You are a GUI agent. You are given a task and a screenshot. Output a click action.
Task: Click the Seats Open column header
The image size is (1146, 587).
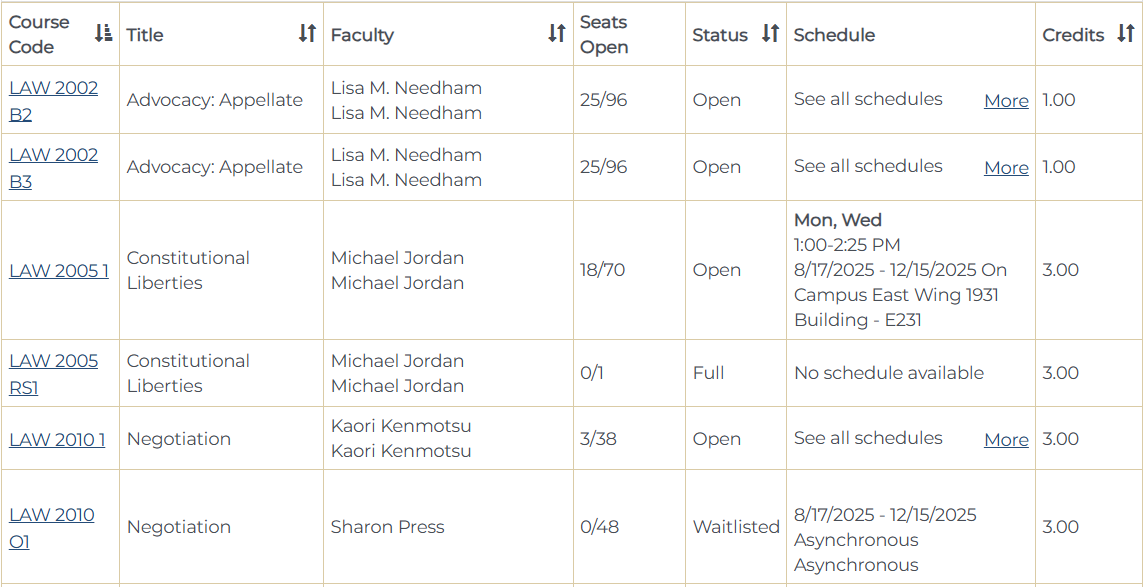(604, 34)
